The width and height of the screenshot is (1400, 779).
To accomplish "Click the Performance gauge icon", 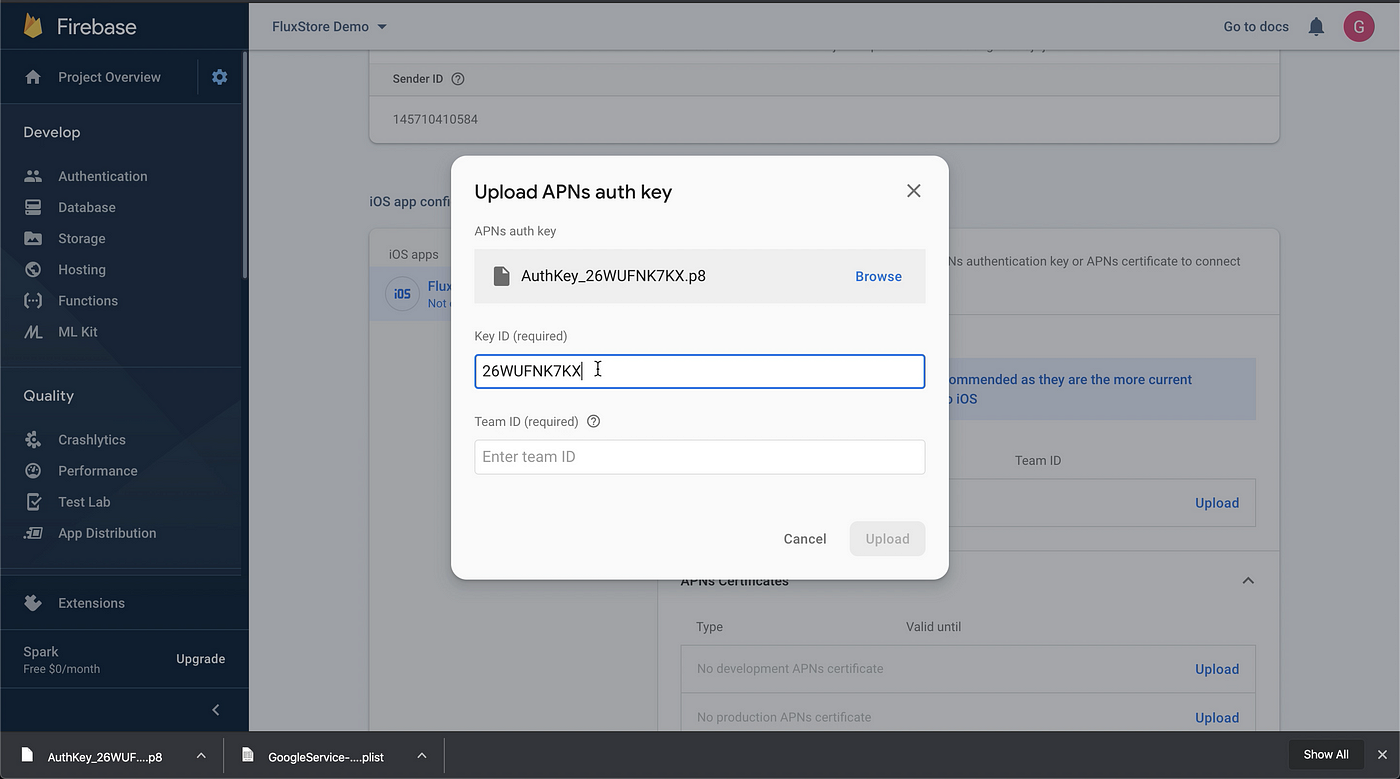I will (x=33, y=470).
